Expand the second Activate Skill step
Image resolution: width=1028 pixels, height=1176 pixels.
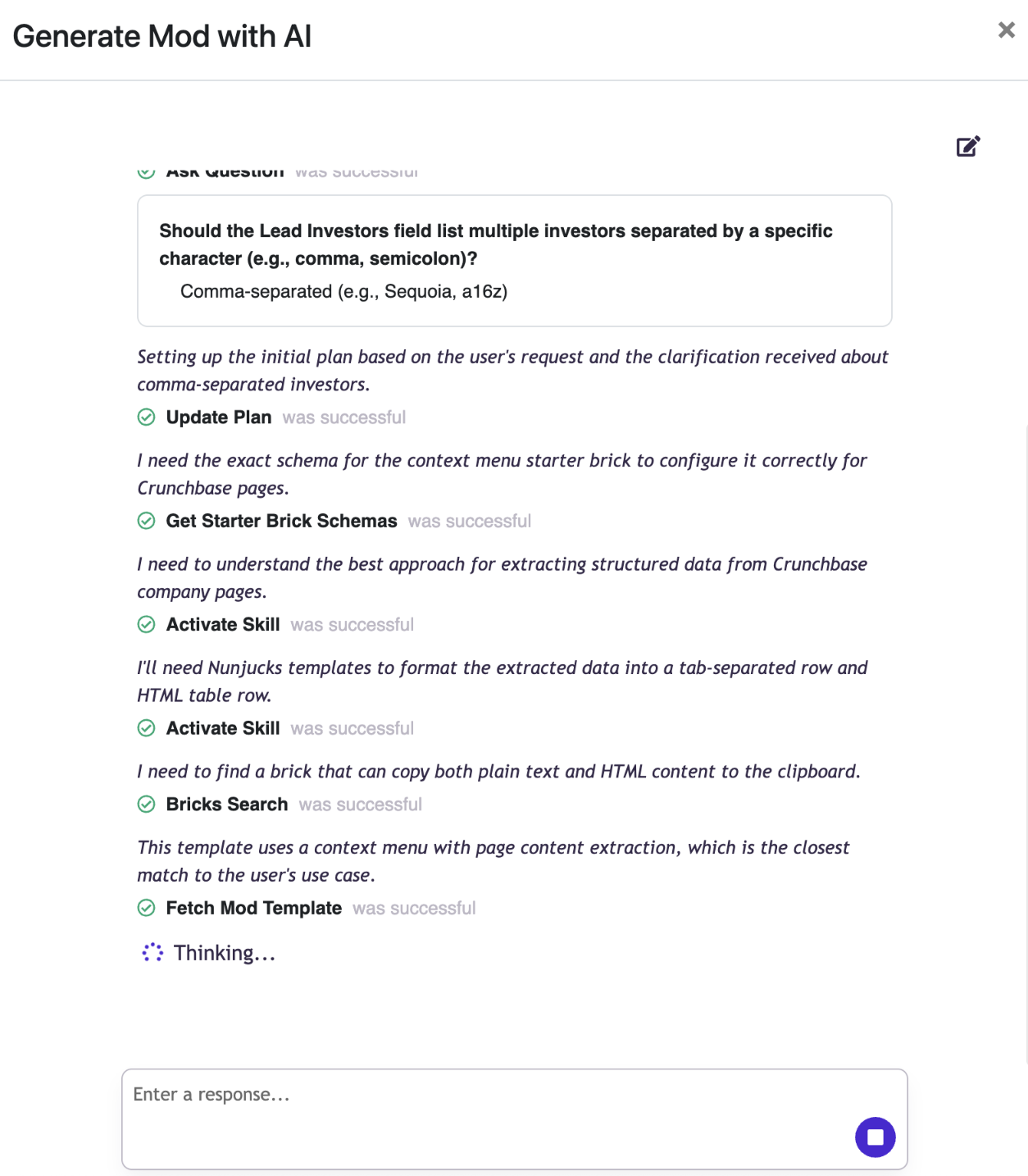tap(223, 728)
